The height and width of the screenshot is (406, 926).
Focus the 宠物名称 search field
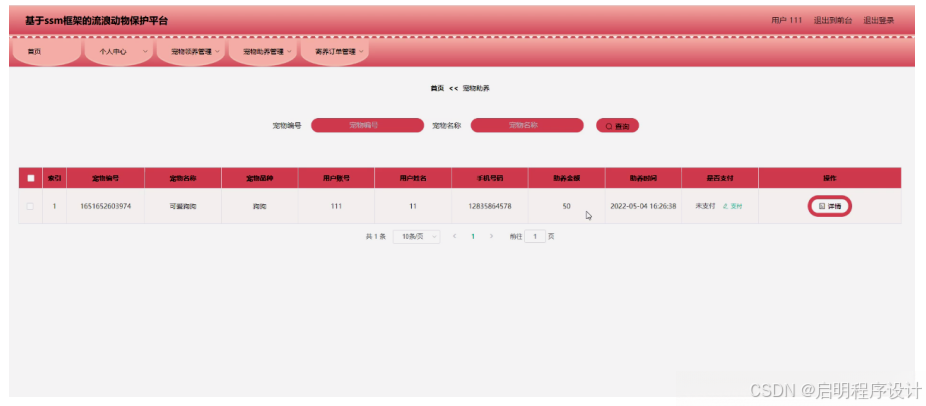coord(527,125)
